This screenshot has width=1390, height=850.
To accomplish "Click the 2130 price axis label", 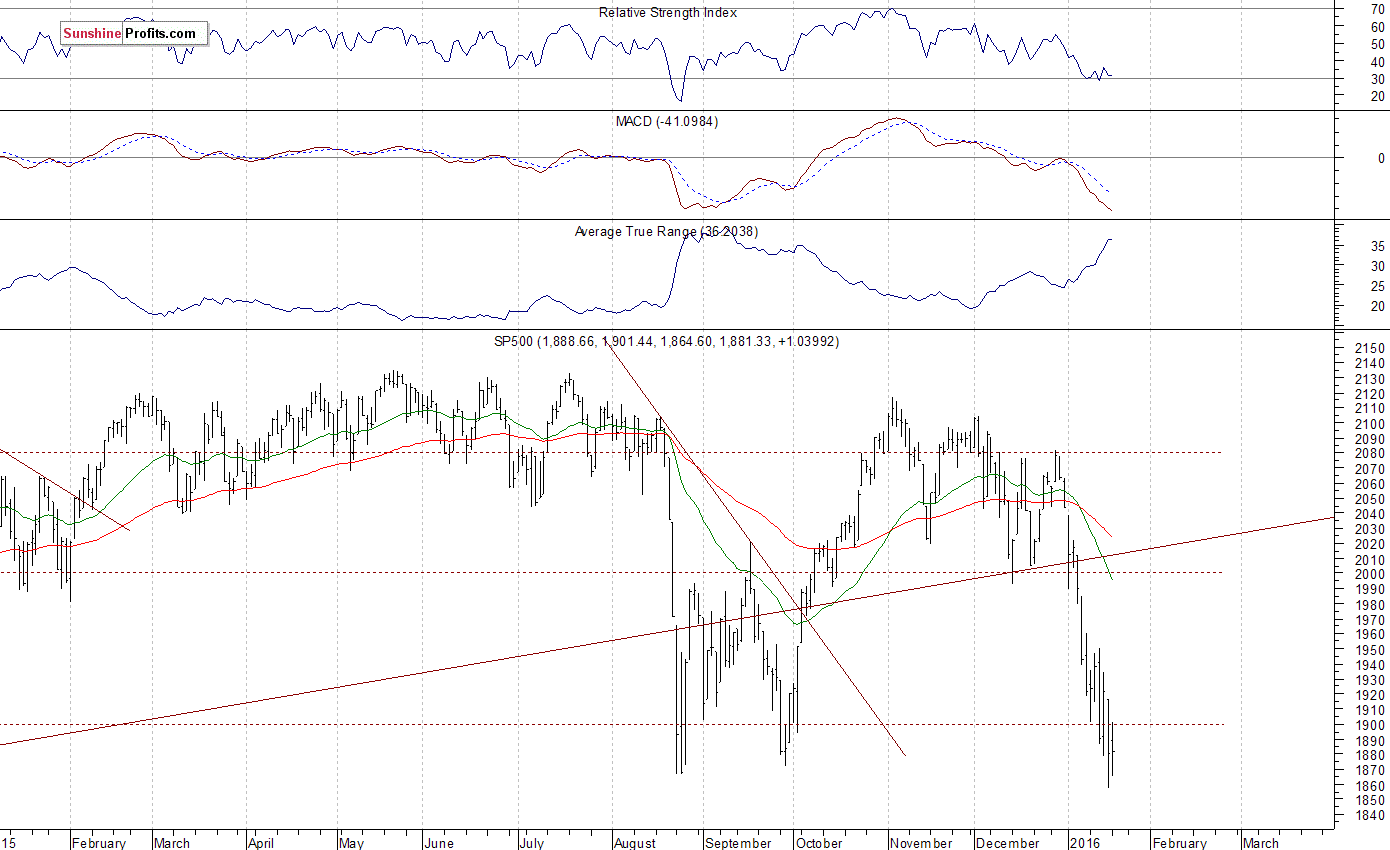I will [x=1370, y=379].
